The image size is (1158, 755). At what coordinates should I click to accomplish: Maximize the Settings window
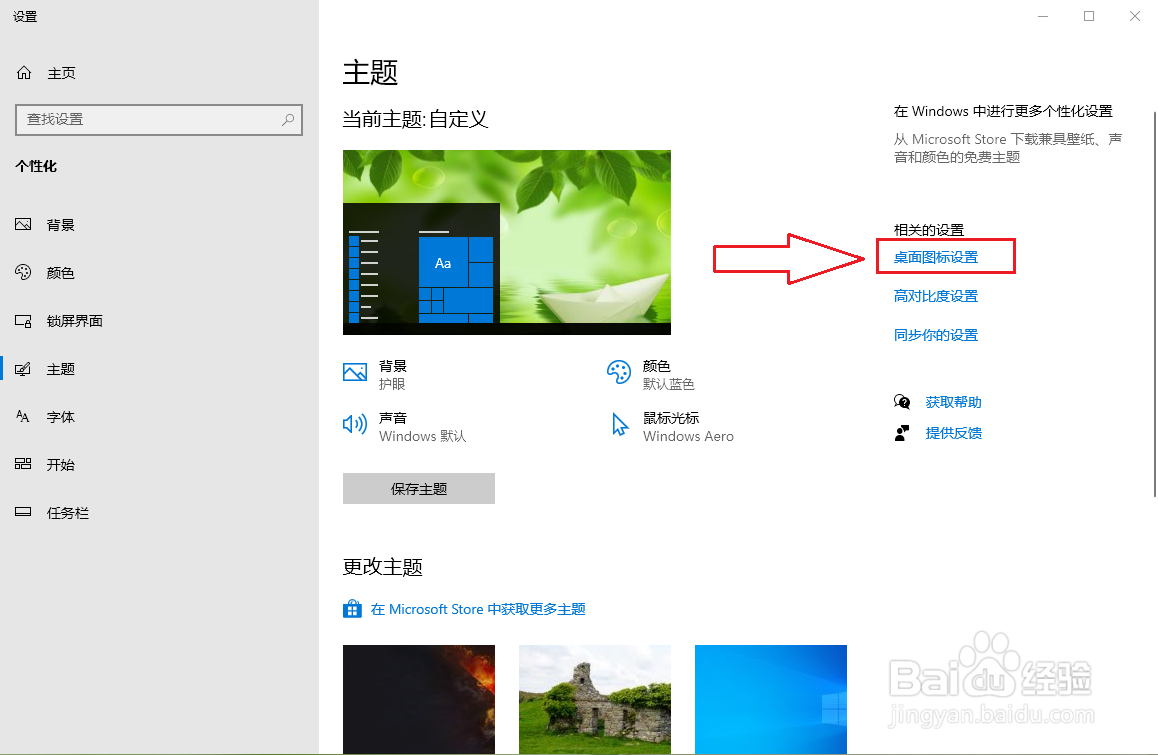point(1089,16)
